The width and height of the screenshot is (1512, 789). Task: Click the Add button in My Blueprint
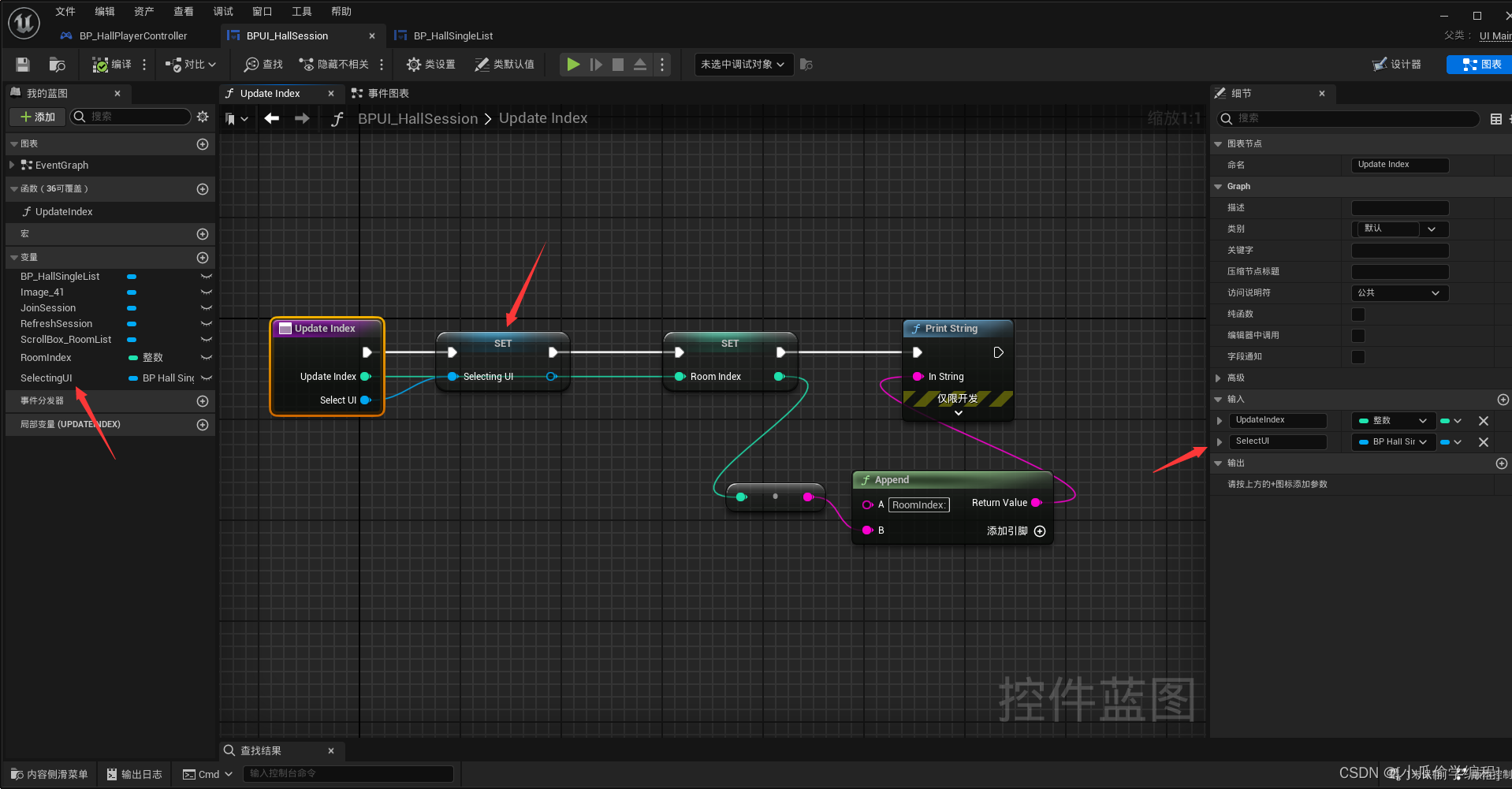[38, 117]
